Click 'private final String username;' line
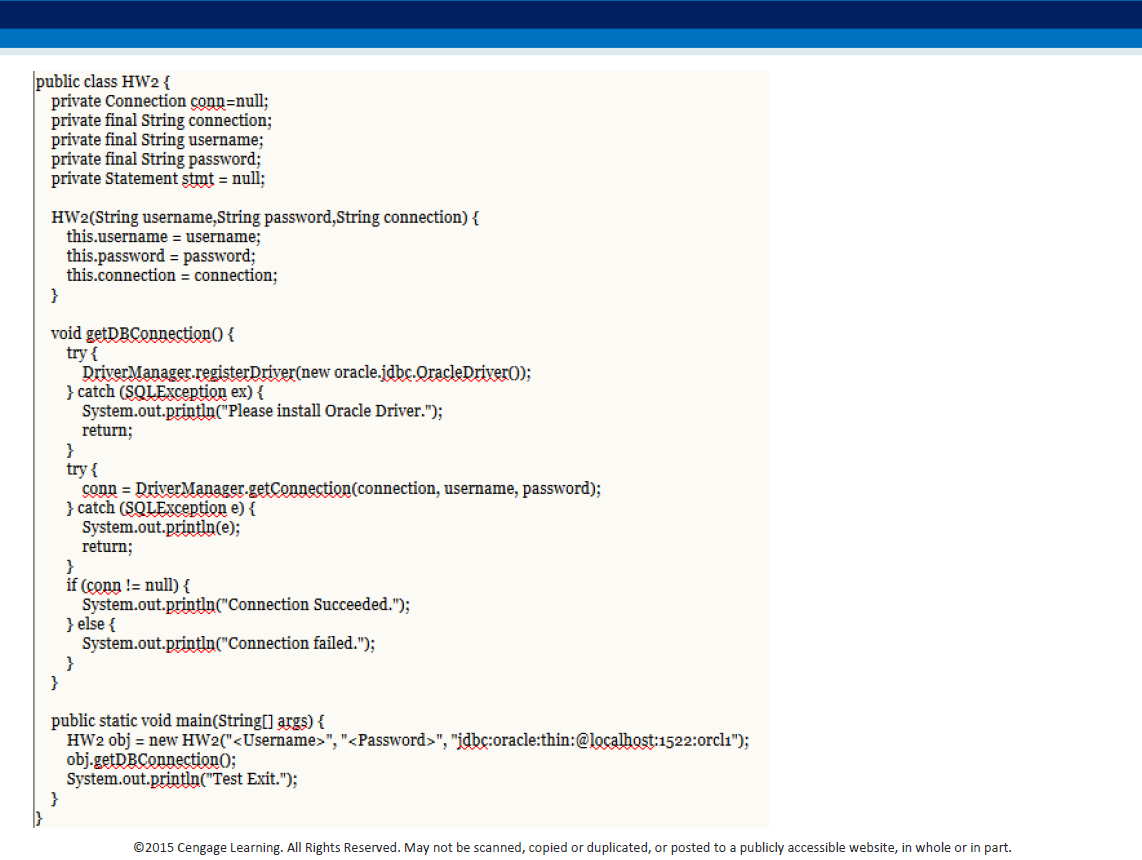This screenshot has width=1142, height=860. [x=157, y=140]
